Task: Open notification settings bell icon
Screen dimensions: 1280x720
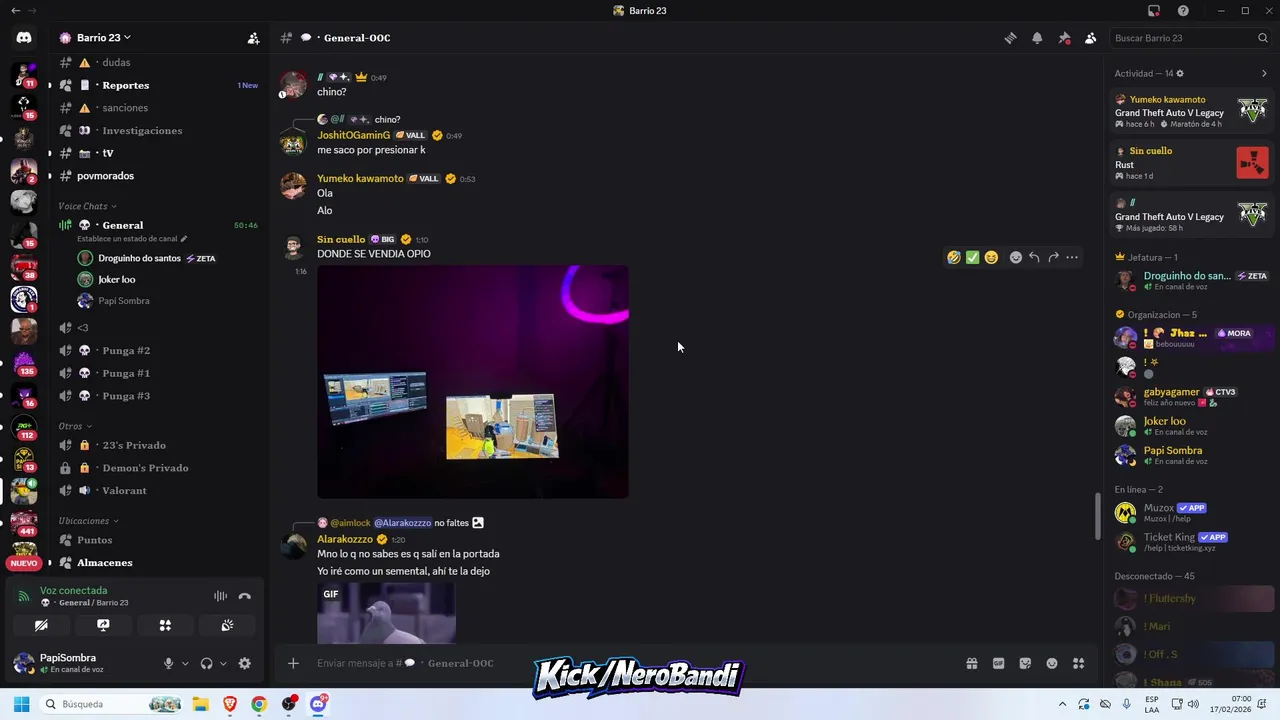Action: [x=1037, y=38]
